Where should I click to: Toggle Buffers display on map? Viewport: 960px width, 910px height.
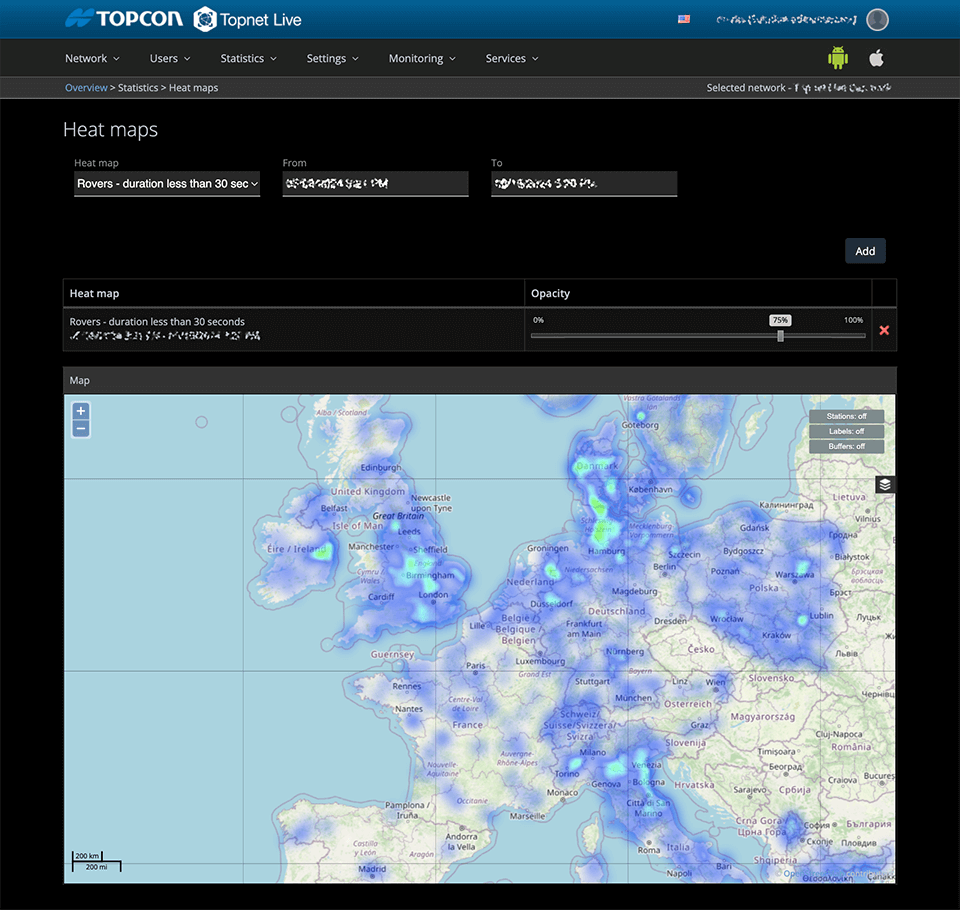pyautogui.click(x=846, y=446)
